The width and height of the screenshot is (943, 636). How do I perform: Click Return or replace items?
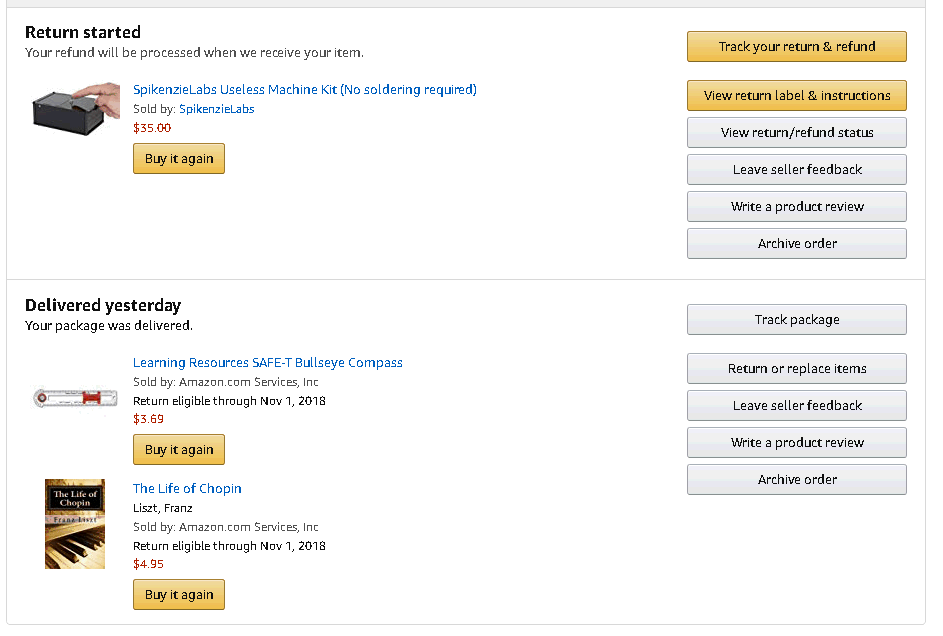pos(796,368)
